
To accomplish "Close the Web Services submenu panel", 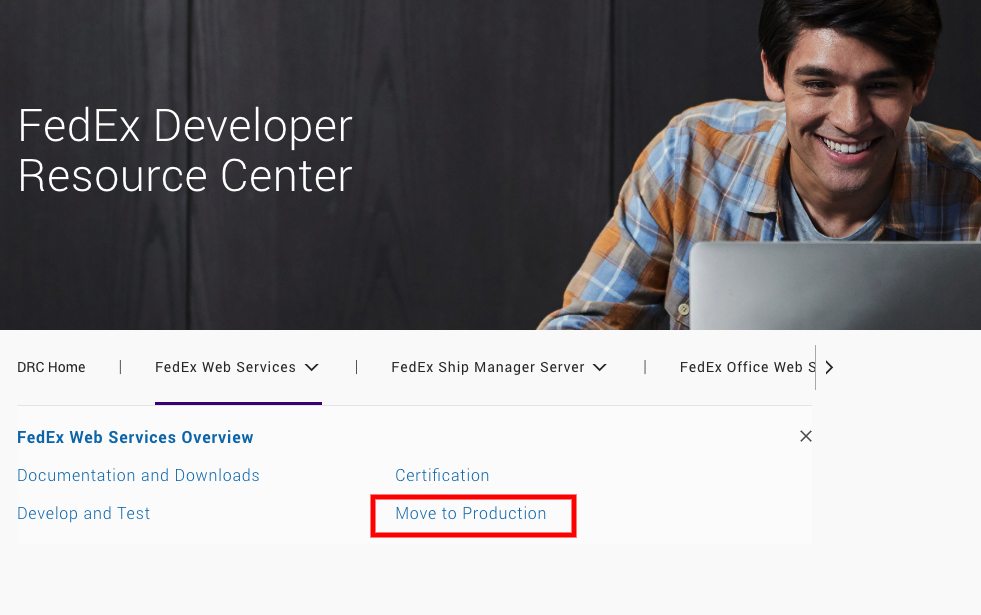I will tap(806, 436).
